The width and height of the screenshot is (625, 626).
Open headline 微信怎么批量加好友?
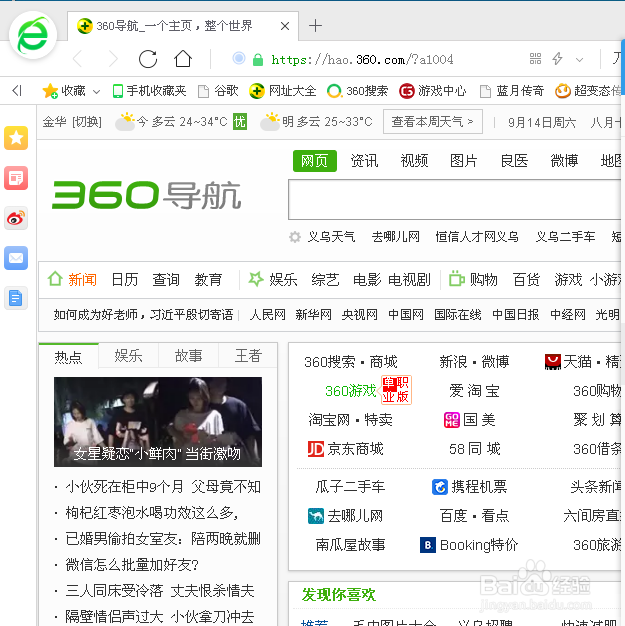click(132, 565)
